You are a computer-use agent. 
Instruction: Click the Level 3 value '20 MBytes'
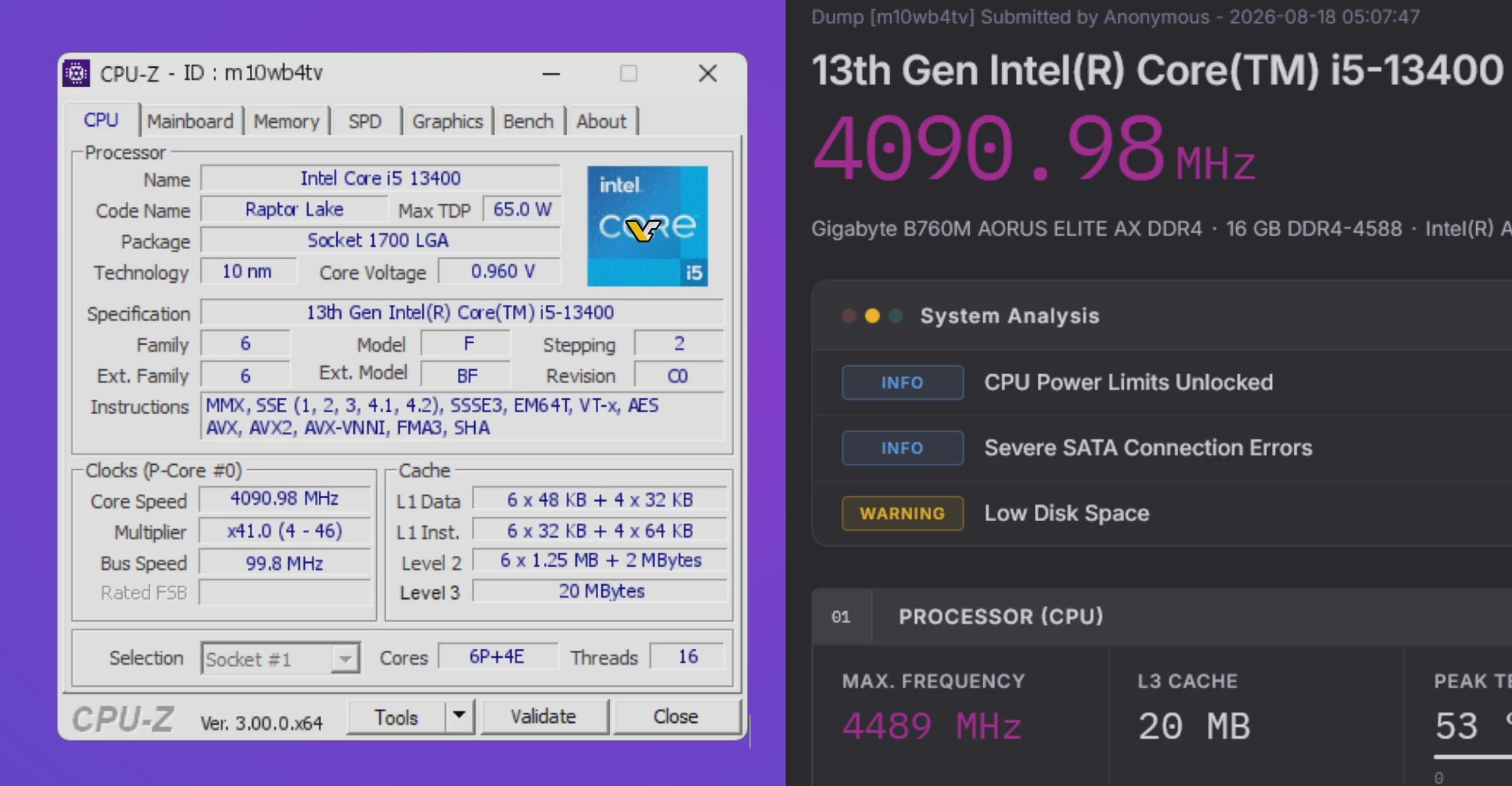600,591
